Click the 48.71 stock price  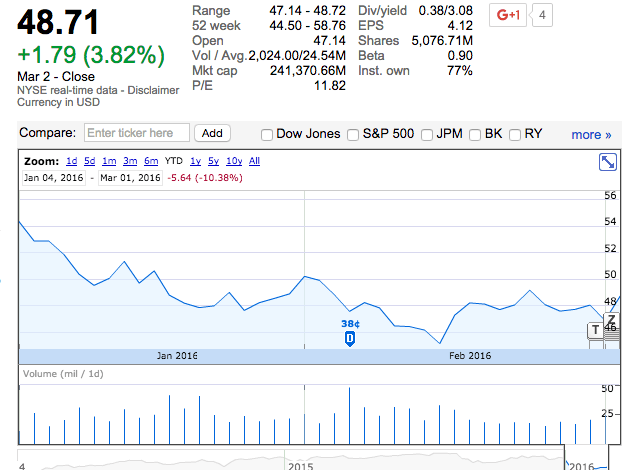[x=58, y=22]
